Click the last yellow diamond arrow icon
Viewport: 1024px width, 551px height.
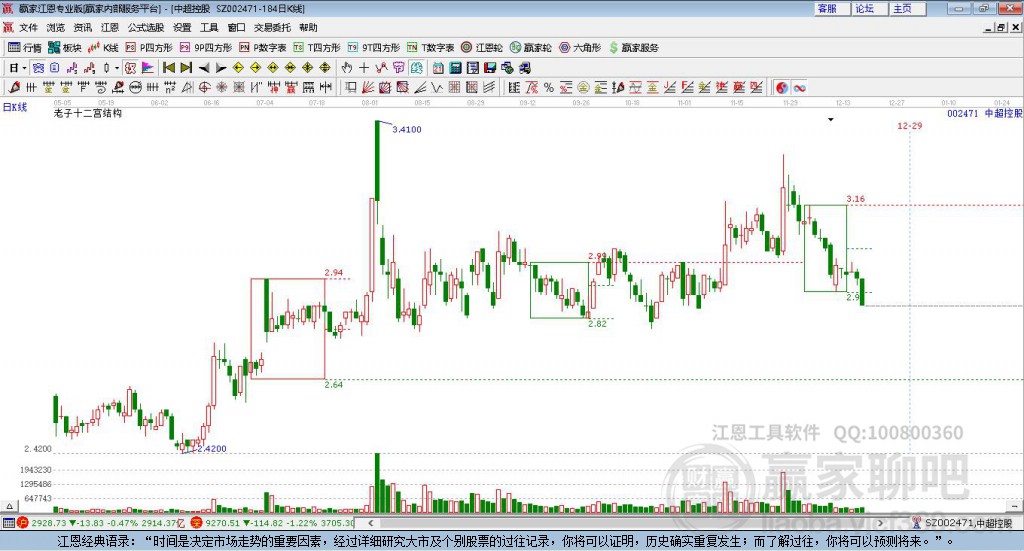325,68
